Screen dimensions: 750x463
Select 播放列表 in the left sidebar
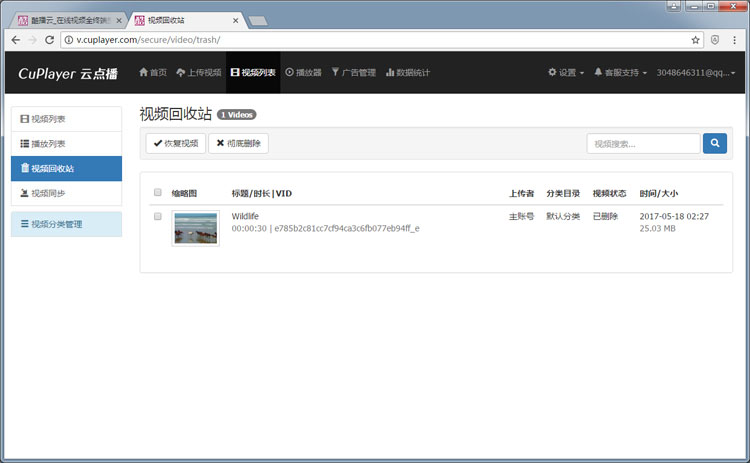pos(66,144)
